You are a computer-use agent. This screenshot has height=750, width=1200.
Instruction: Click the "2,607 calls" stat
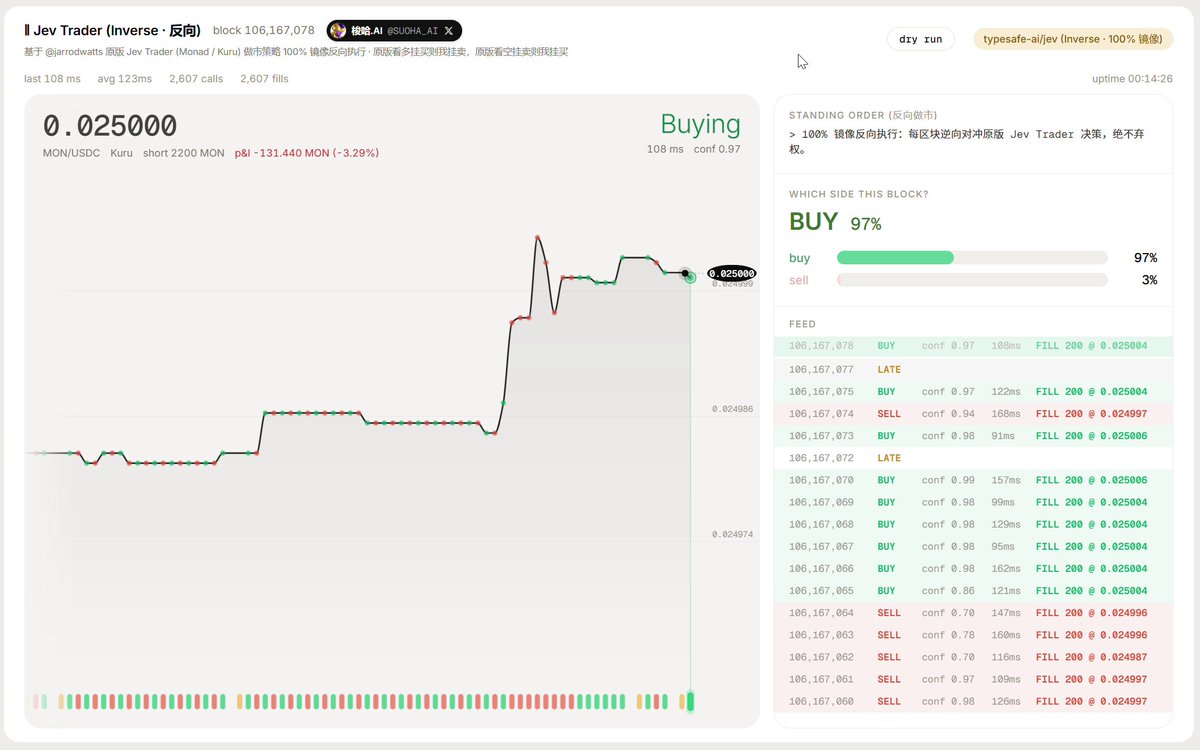[x=196, y=78]
